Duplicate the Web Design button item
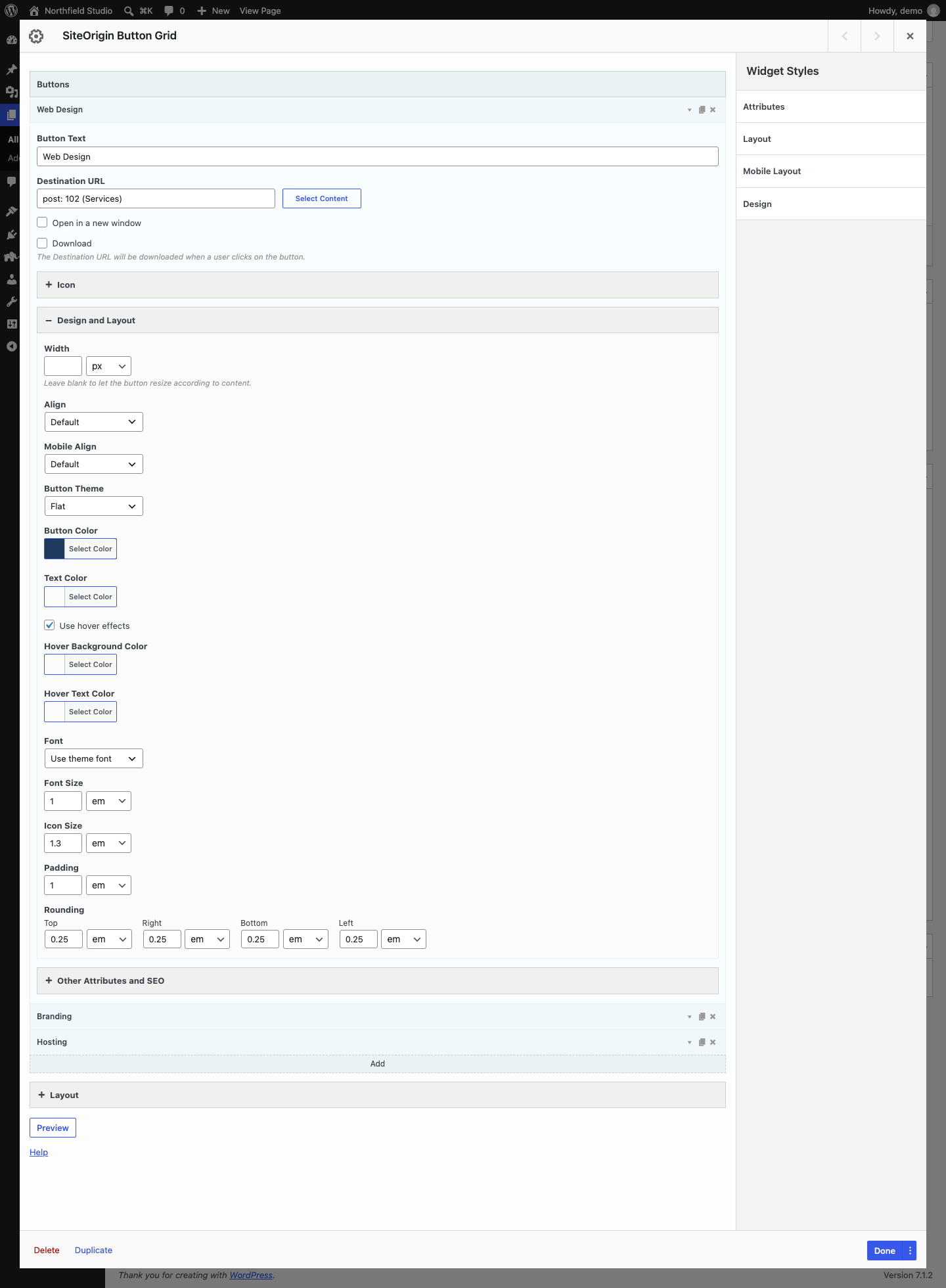Screen dimensions: 946x1288 (x=702, y=110)
